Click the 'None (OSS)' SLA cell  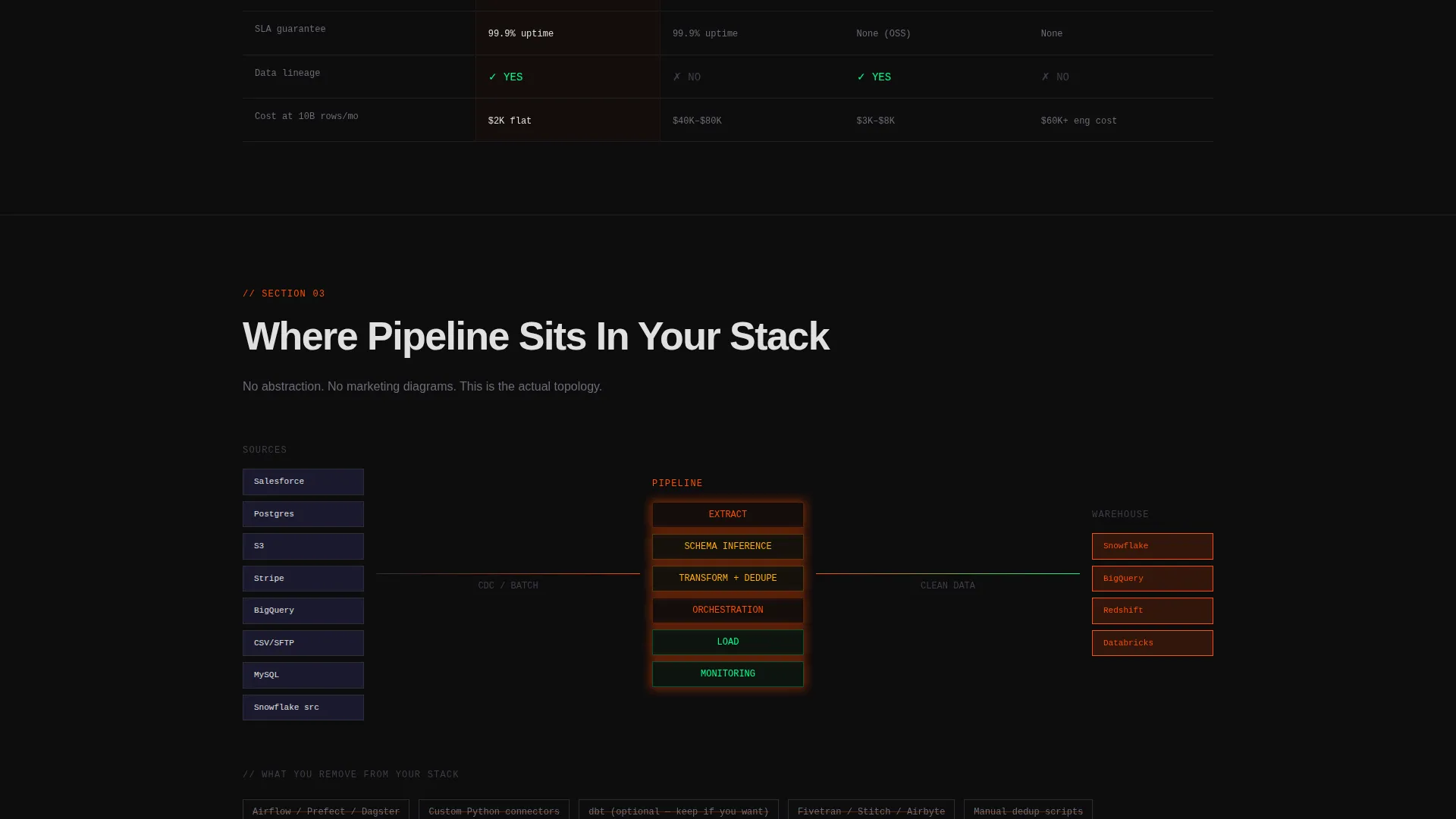coord(936,33)
